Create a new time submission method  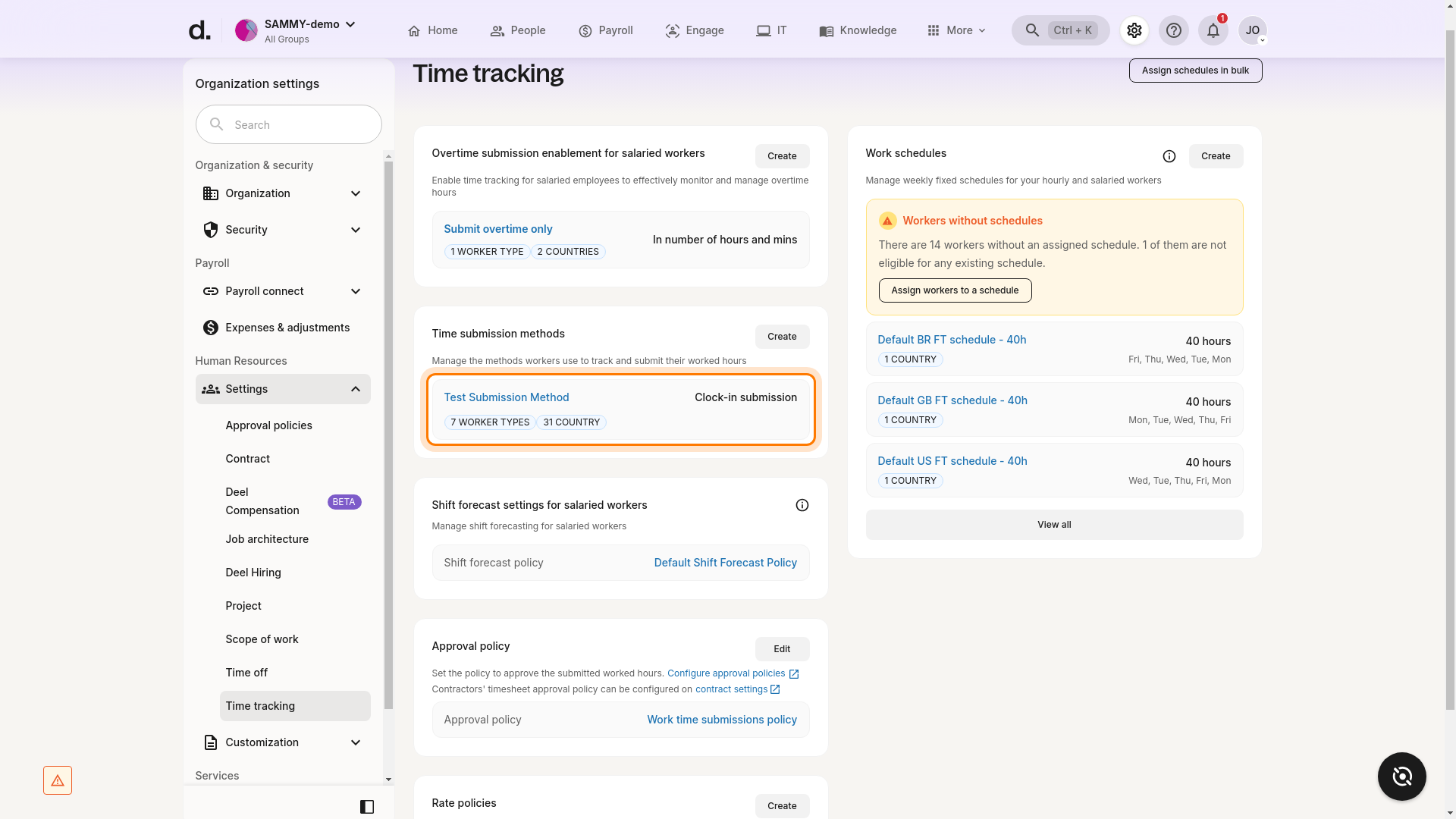pyautogui.click(x=782, y=337)
